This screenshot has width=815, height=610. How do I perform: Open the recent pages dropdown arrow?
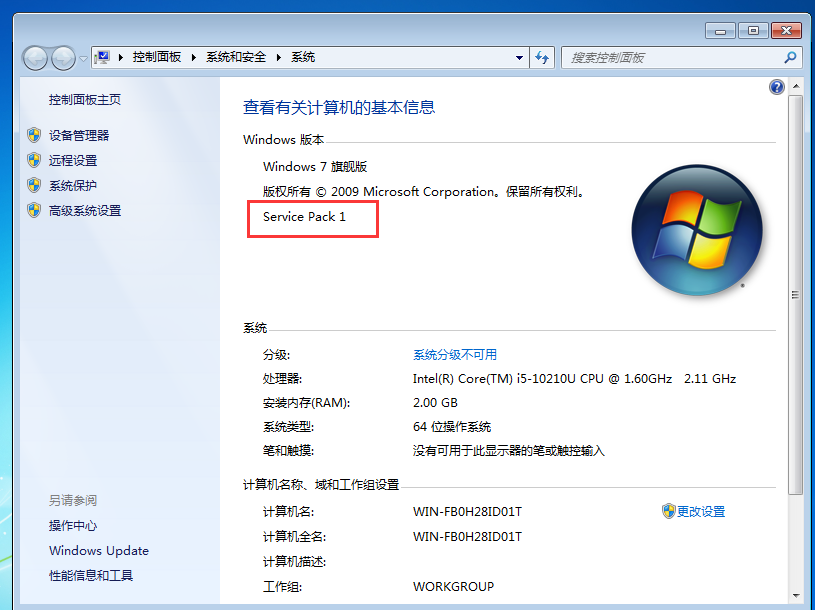(x=83, y=58)
